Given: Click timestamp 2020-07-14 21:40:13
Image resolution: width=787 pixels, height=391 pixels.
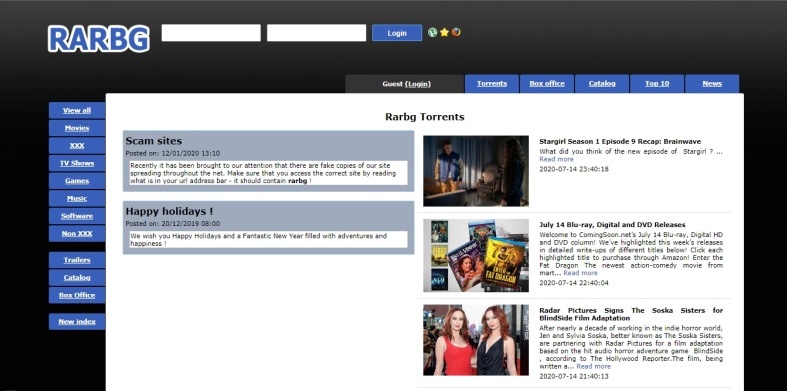Looking at the screenshot, I should (x=574, y=376).
